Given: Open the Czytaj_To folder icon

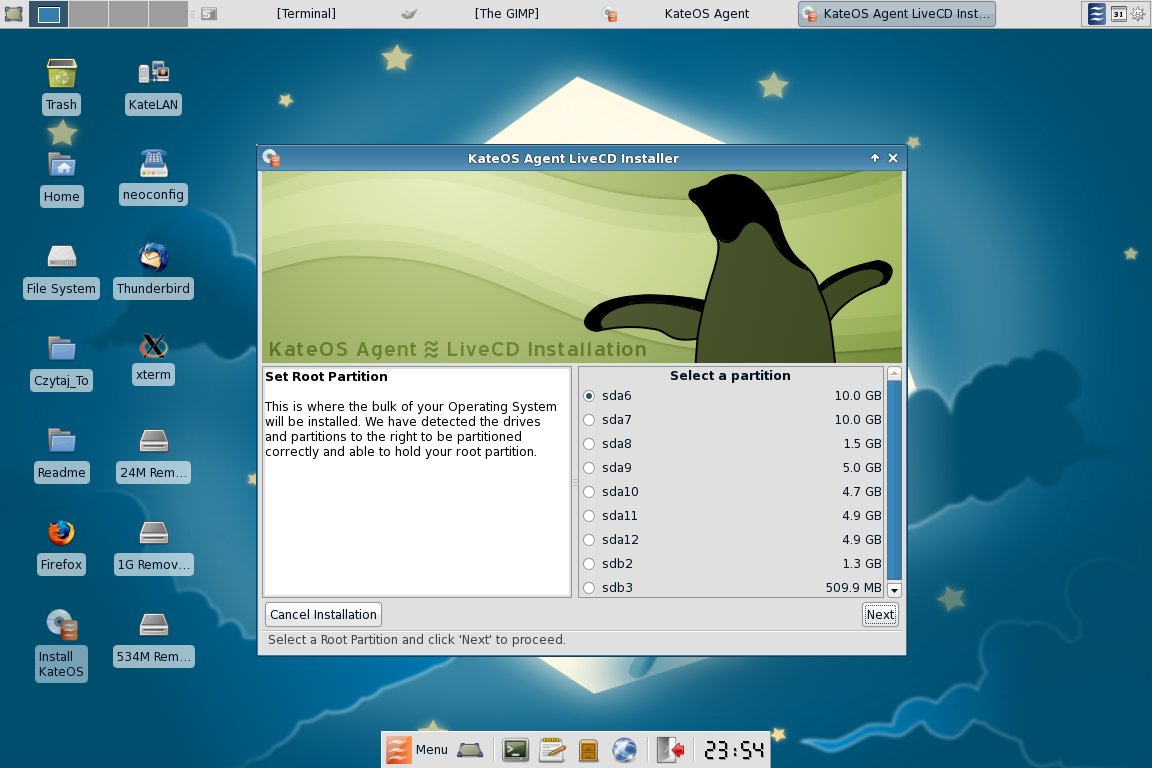Looking at the screenshot, I should pyautogui.click(x=62, y=349).
